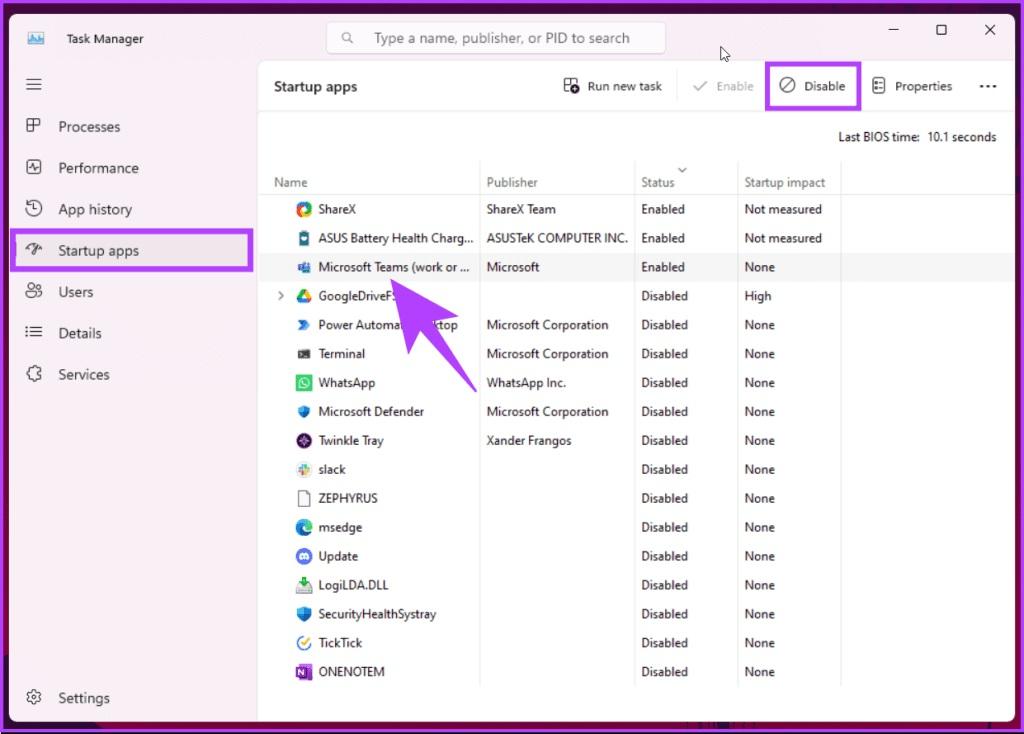Select the TickTick app icon
1024x734 pixels.
click(304, 643)
